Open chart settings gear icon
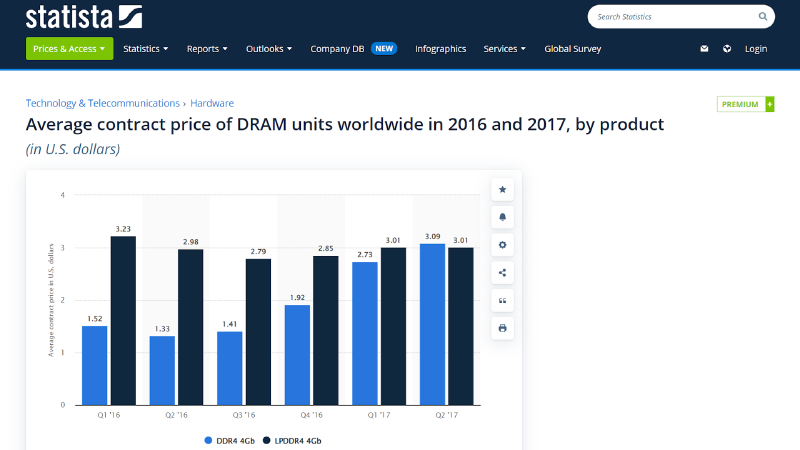 (502, 245)
